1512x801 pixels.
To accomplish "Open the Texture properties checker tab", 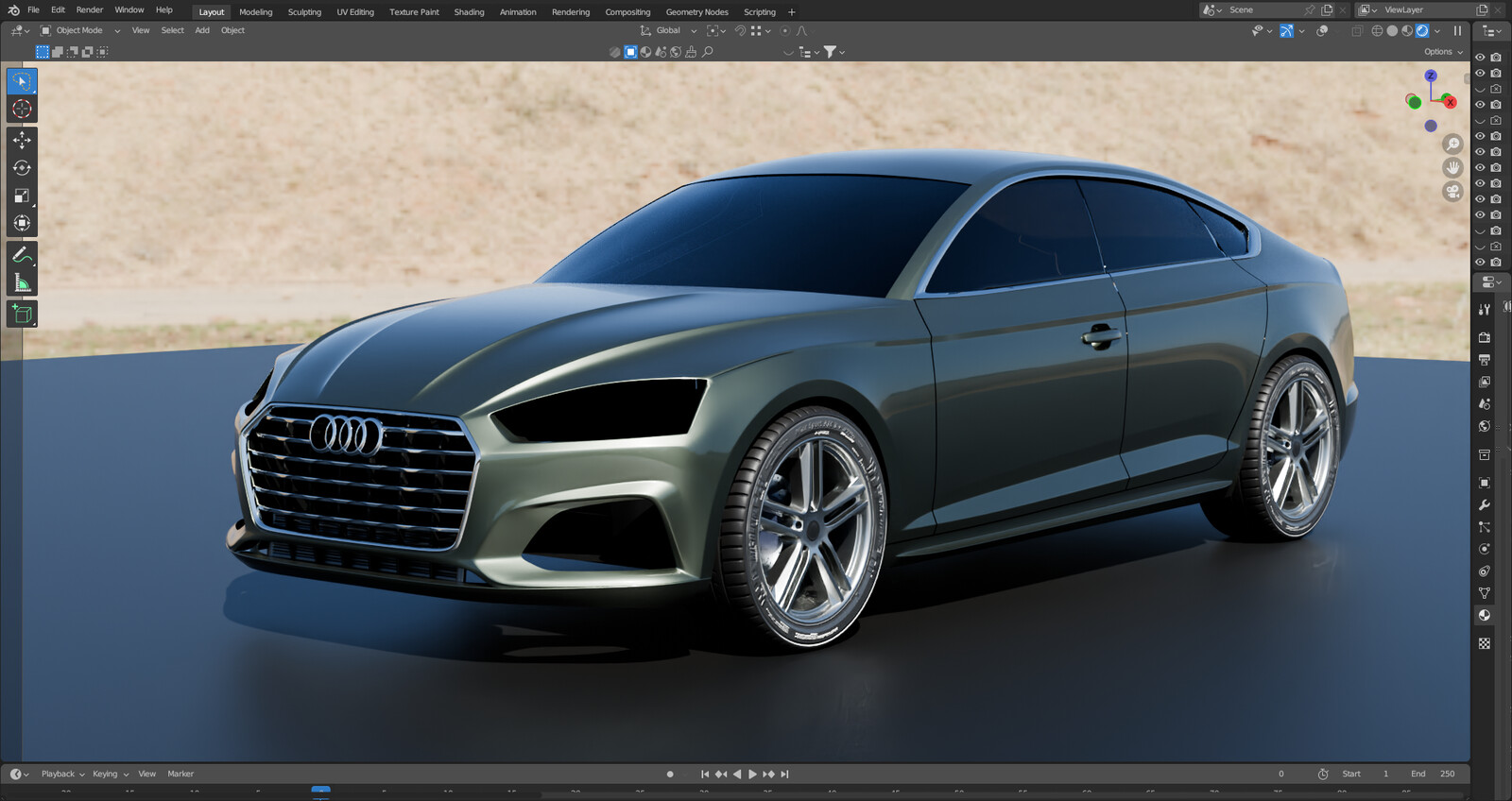I will click(x=1485, y=643).
